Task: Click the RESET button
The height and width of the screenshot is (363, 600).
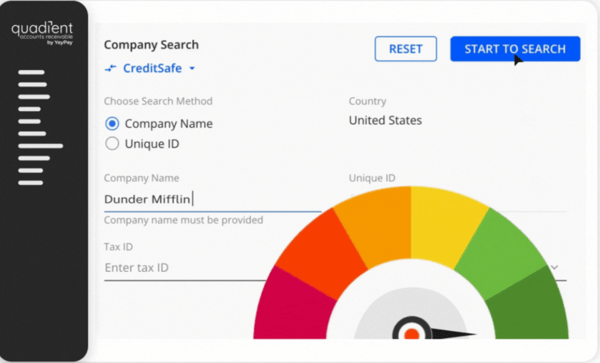Action: point(406,49)
